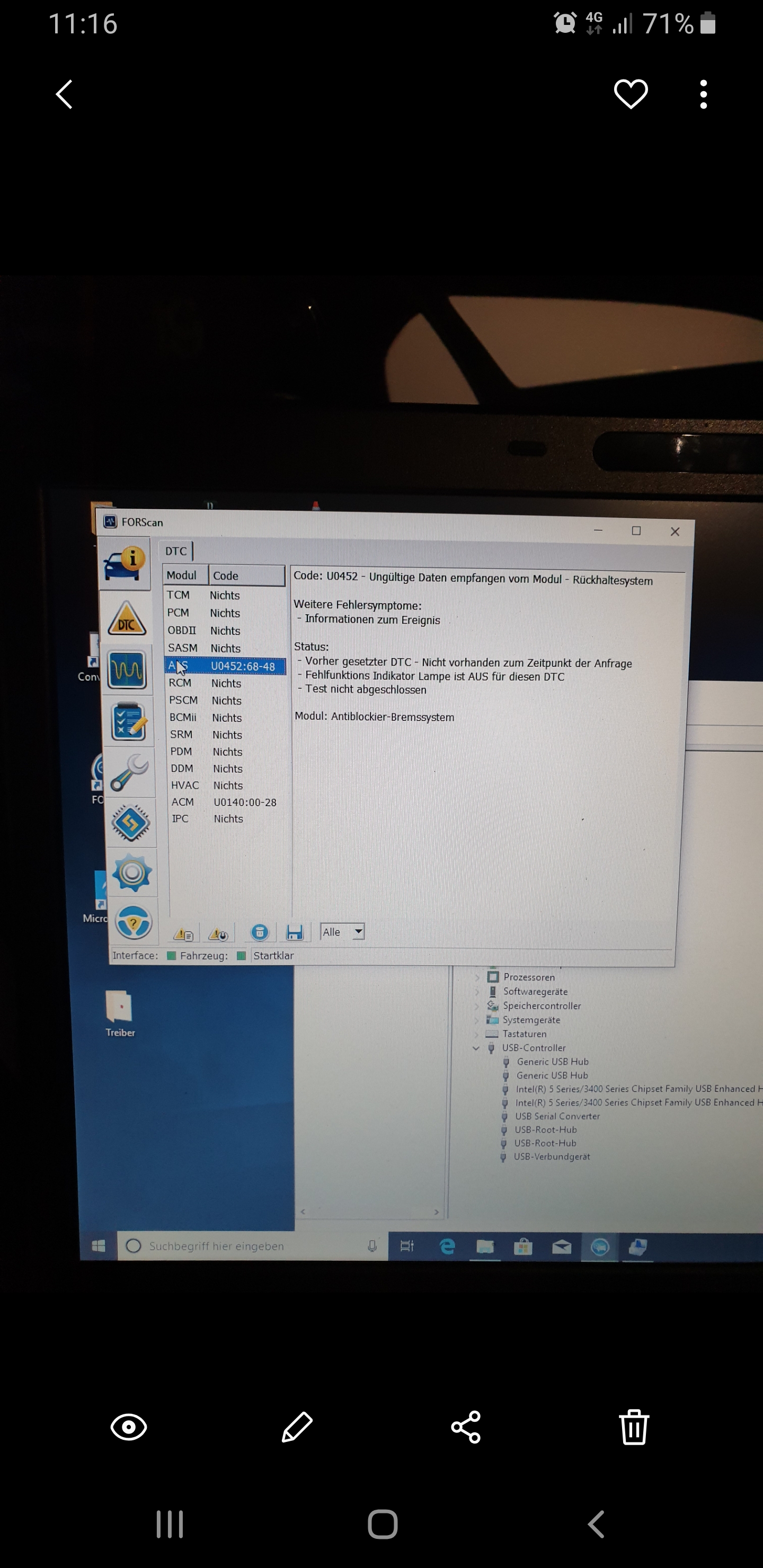763x1568 pixels.
Task: Save DTC log with floppy disk icon
Action: (295, 932)
